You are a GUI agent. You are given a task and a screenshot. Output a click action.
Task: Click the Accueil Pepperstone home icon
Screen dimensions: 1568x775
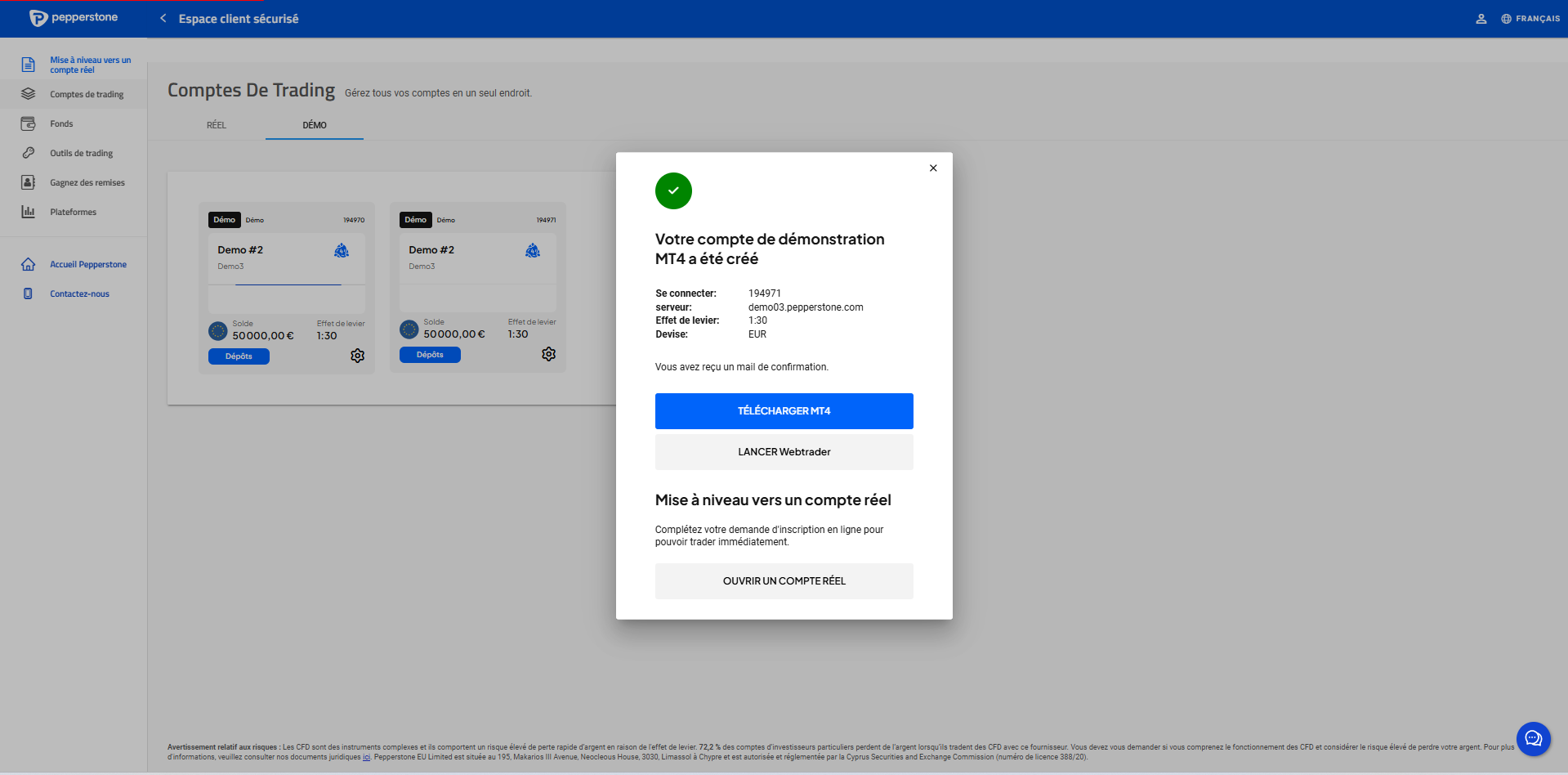(28, 264)
